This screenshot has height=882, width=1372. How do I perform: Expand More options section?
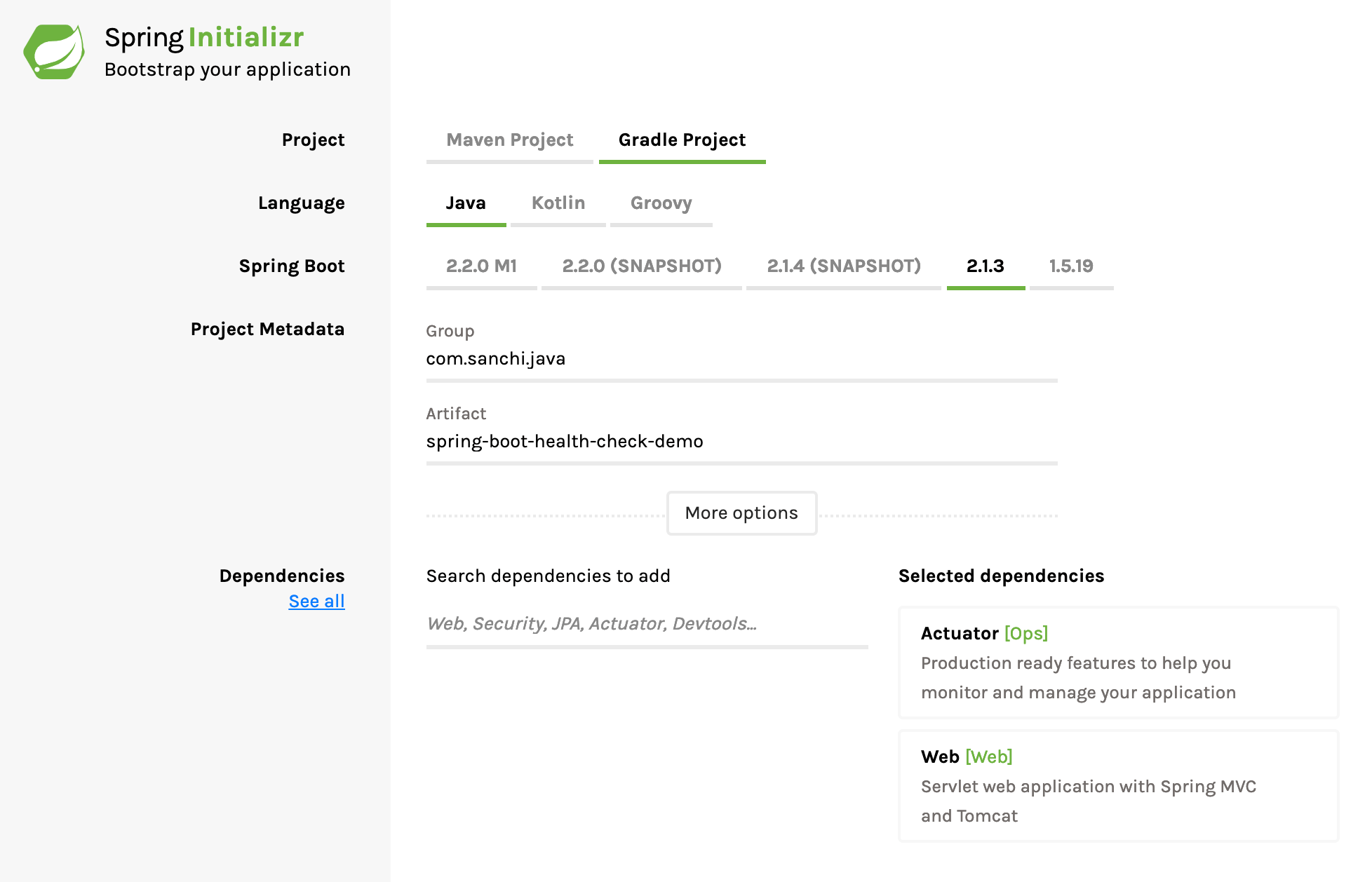point(741,513)
